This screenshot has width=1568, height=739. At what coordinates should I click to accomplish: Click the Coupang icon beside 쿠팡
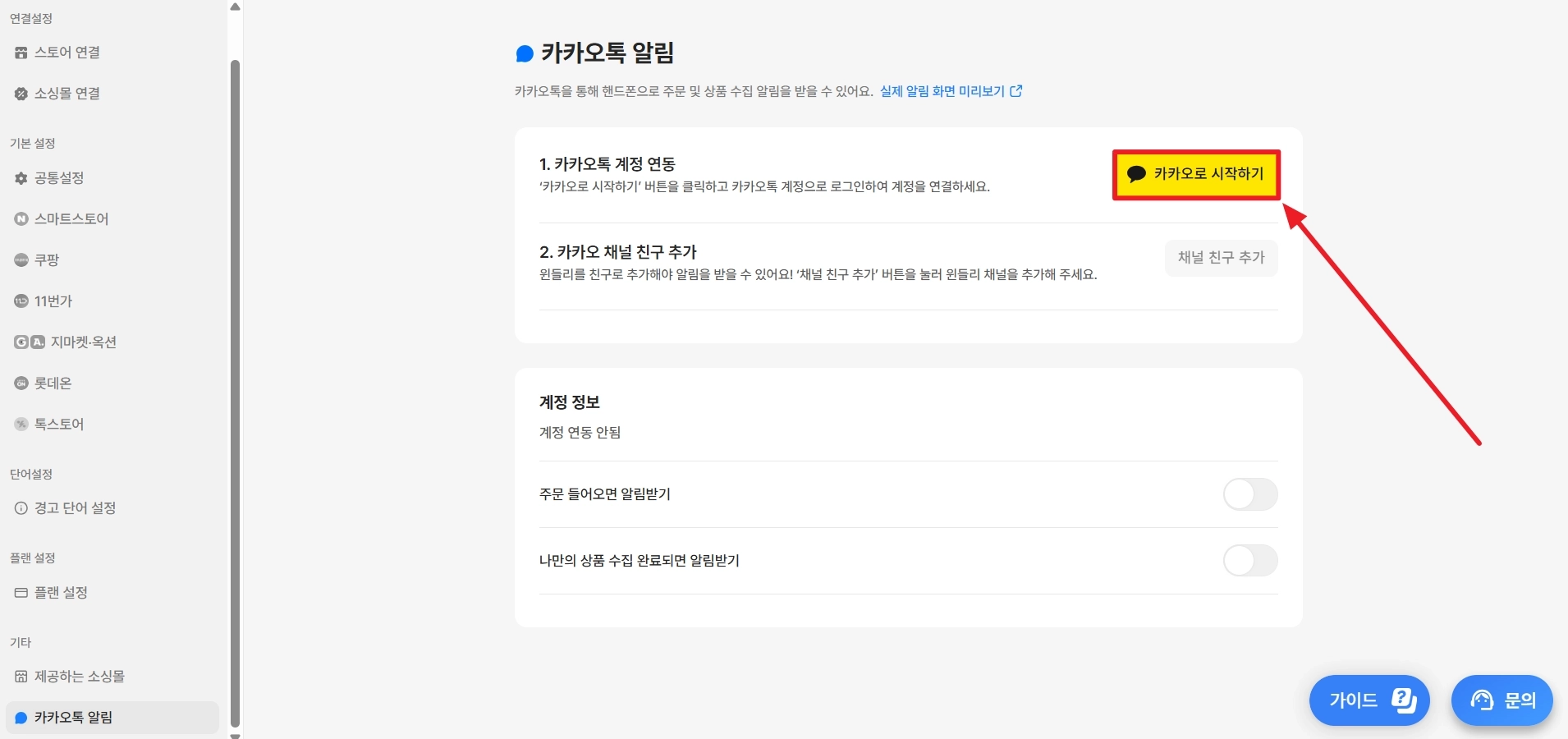(x=21, y=260)
